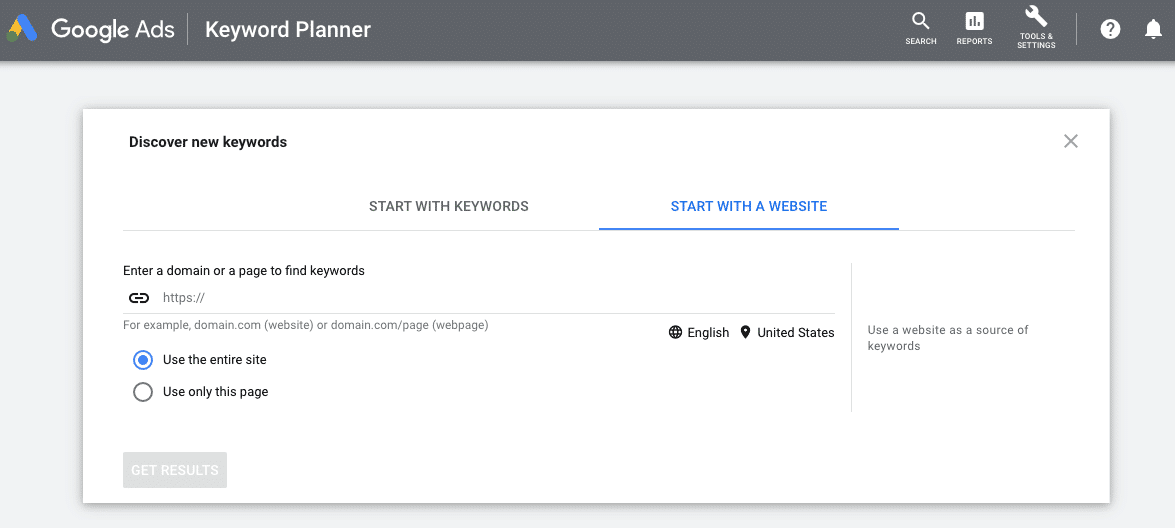Open the Help question mark icon
Viewport: 1175px width, 528px height.
point(1110,29)
